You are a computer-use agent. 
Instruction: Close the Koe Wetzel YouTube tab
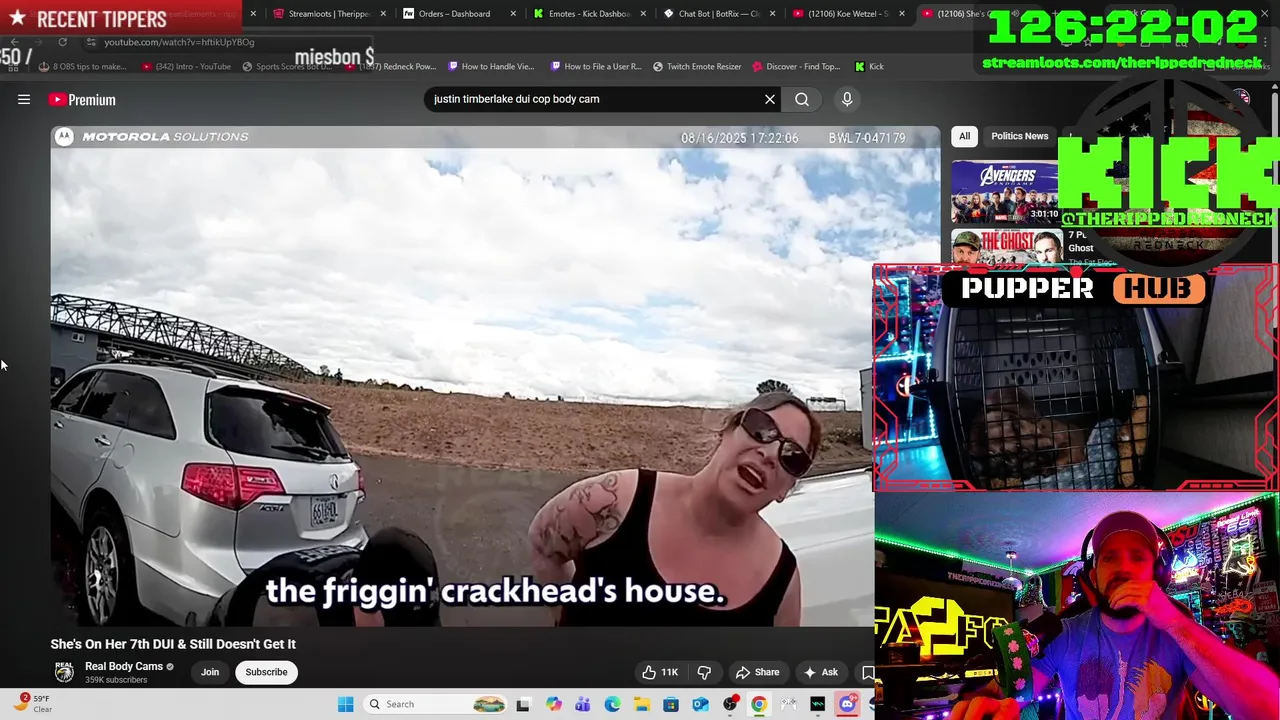click(902, 14)
